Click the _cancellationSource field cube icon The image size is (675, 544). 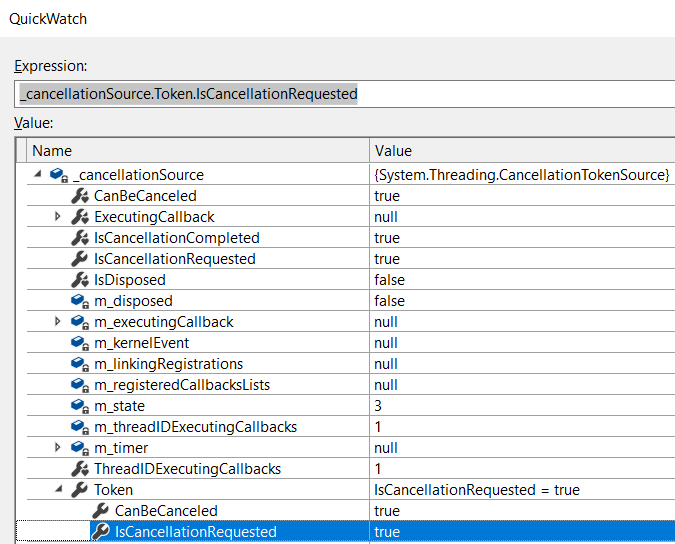(x=59, y=175)
